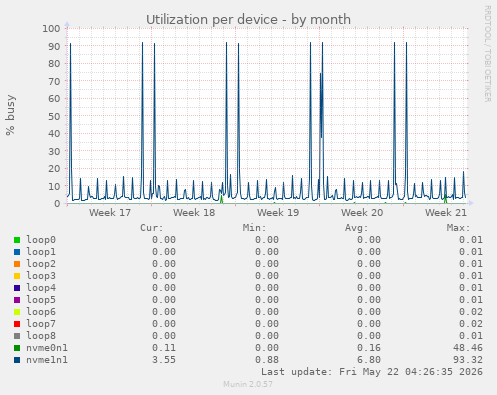This screenshot has width=497, height=395.
Task: Select the loop4 legend label
Action: [41, 288]
